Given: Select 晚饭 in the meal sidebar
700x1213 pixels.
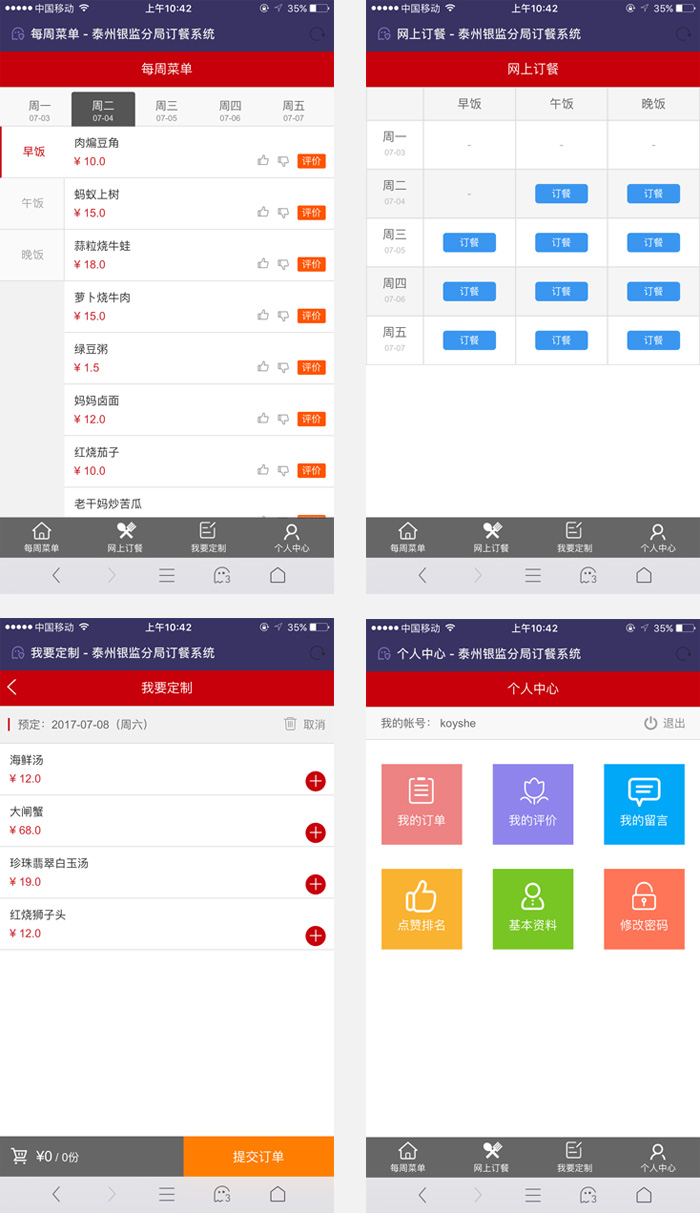Looking at the screenshot, I should 33,255.
